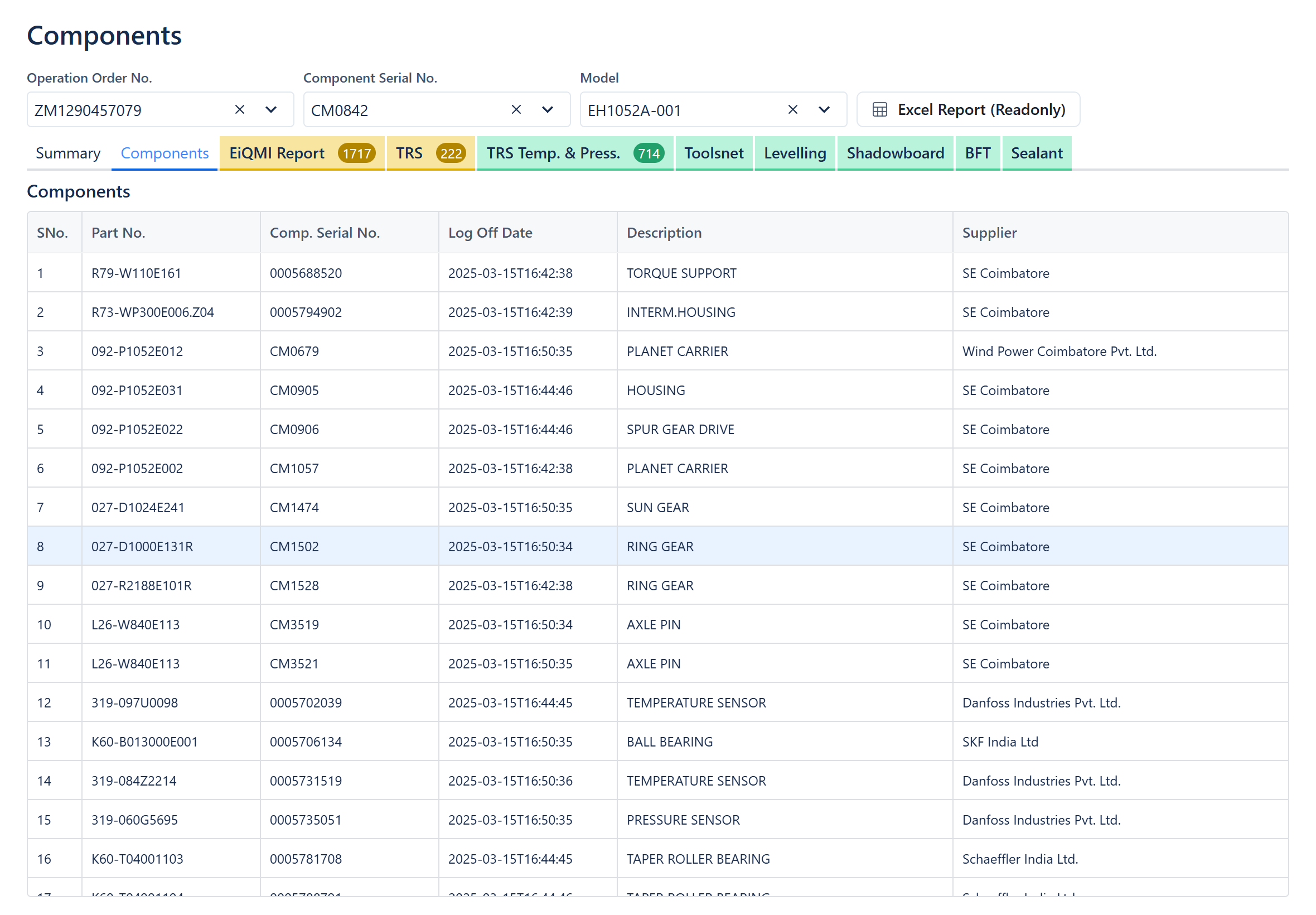Go to the Levelling tab

(x=794, y=153)
